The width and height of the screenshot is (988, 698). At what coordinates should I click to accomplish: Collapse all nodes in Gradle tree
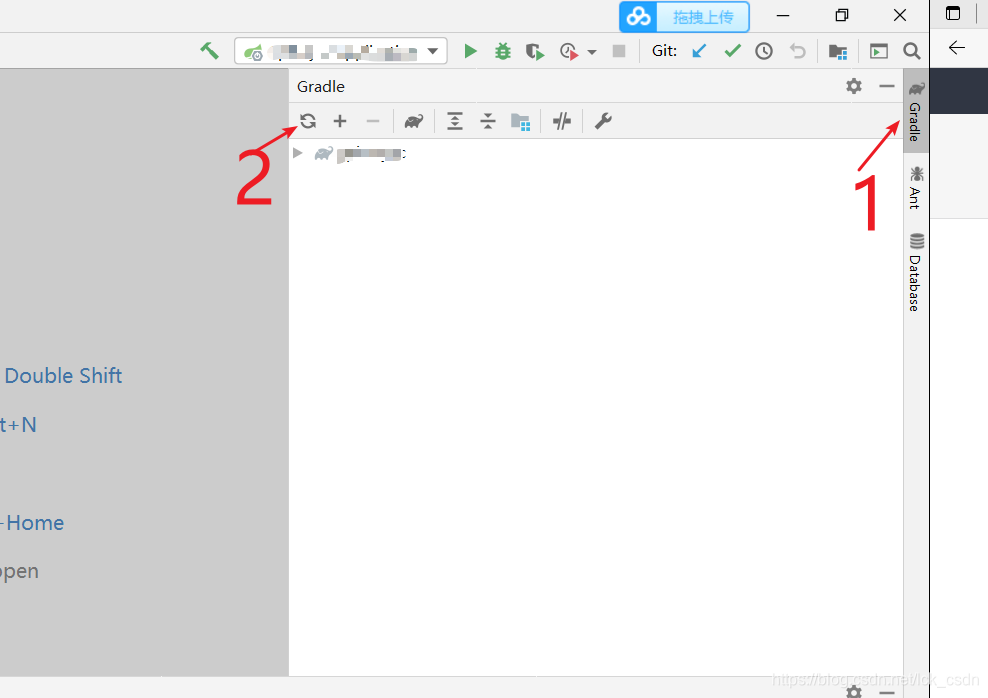[x=488, y=121]
